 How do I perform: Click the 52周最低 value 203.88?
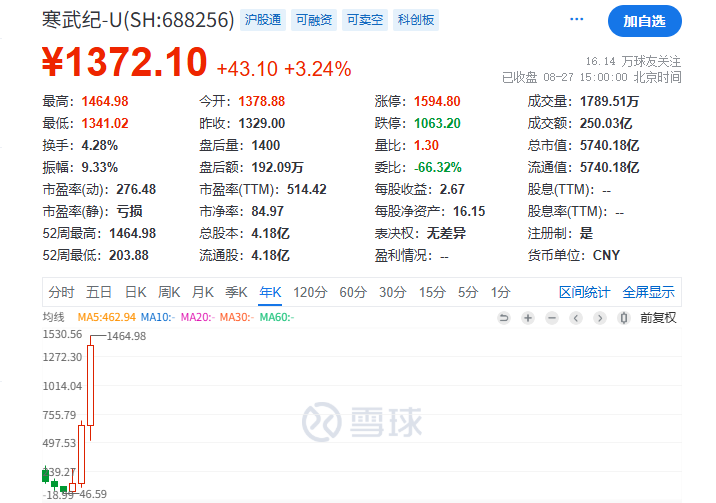click(129, 255)
